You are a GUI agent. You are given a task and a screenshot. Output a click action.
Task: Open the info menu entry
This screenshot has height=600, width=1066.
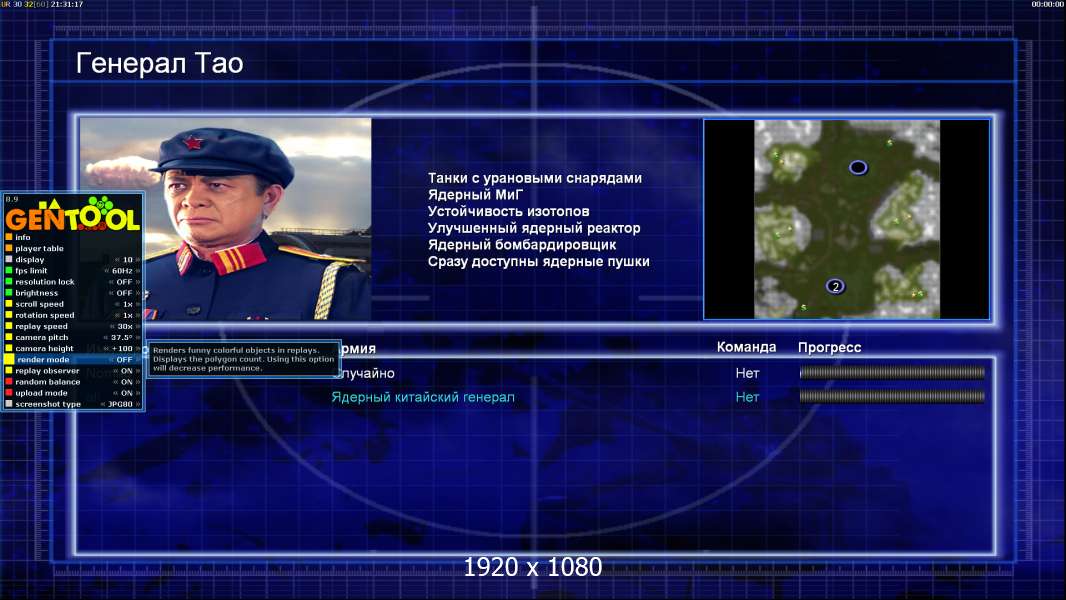pos(22,237)
